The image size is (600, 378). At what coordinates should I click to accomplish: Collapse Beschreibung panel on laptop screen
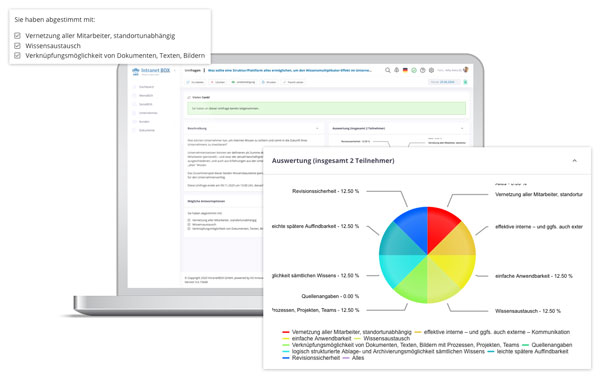click(x=317, y=129)
